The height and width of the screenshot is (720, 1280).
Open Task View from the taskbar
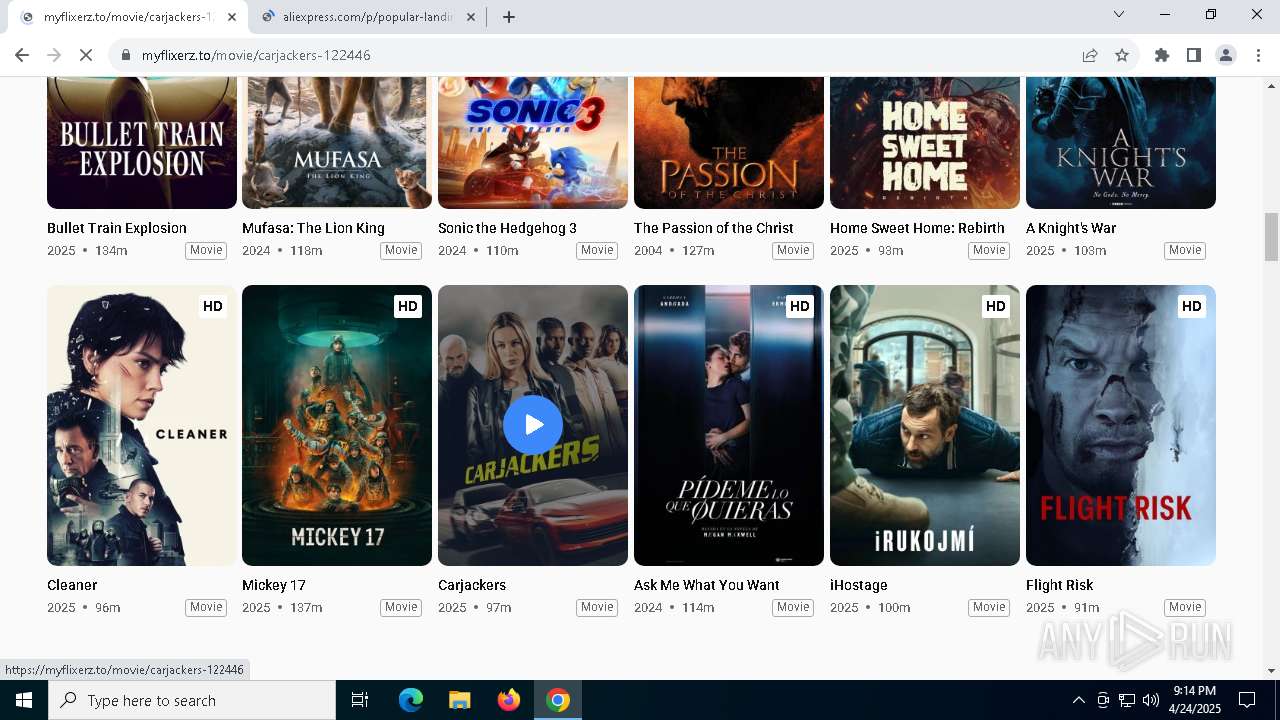[360, 700]
